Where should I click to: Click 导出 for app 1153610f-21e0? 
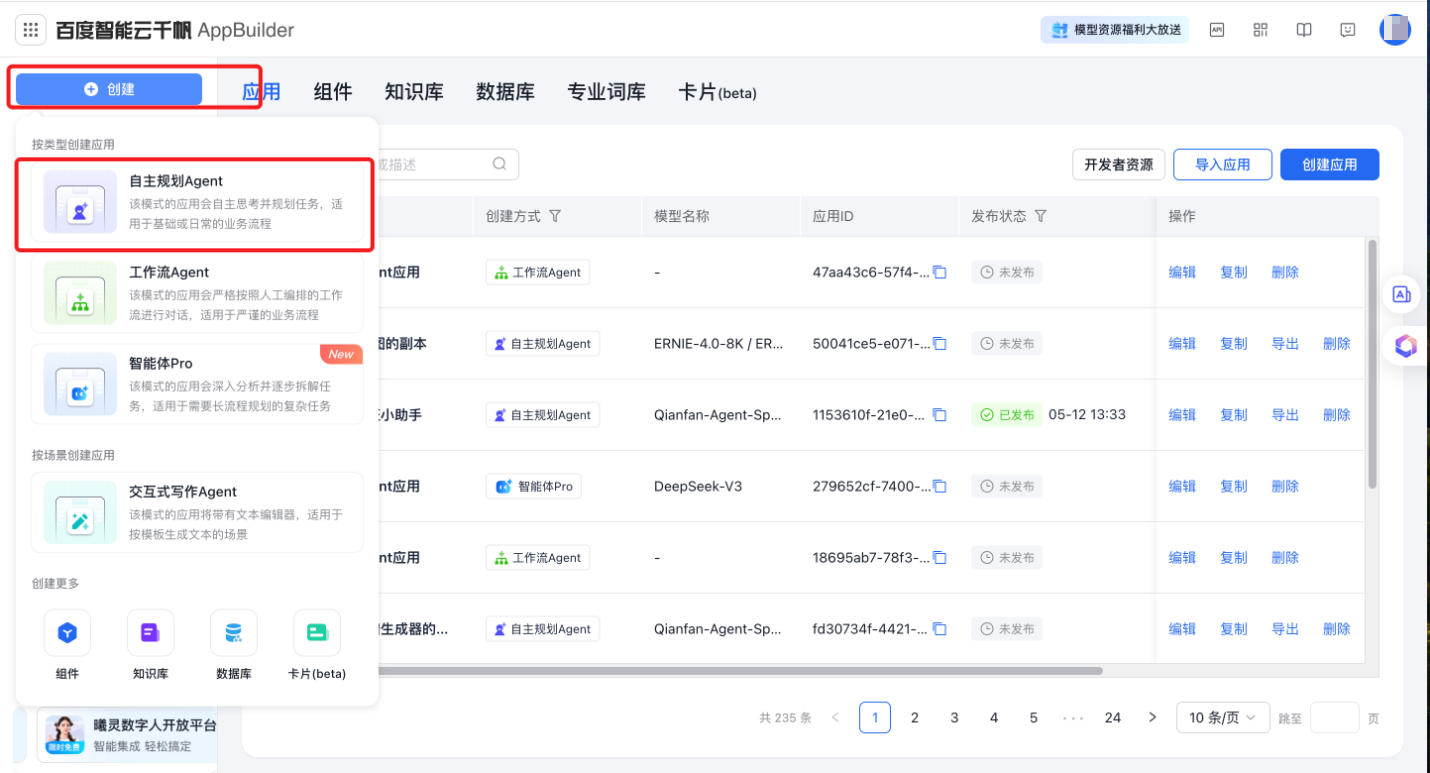[1285, 415]
